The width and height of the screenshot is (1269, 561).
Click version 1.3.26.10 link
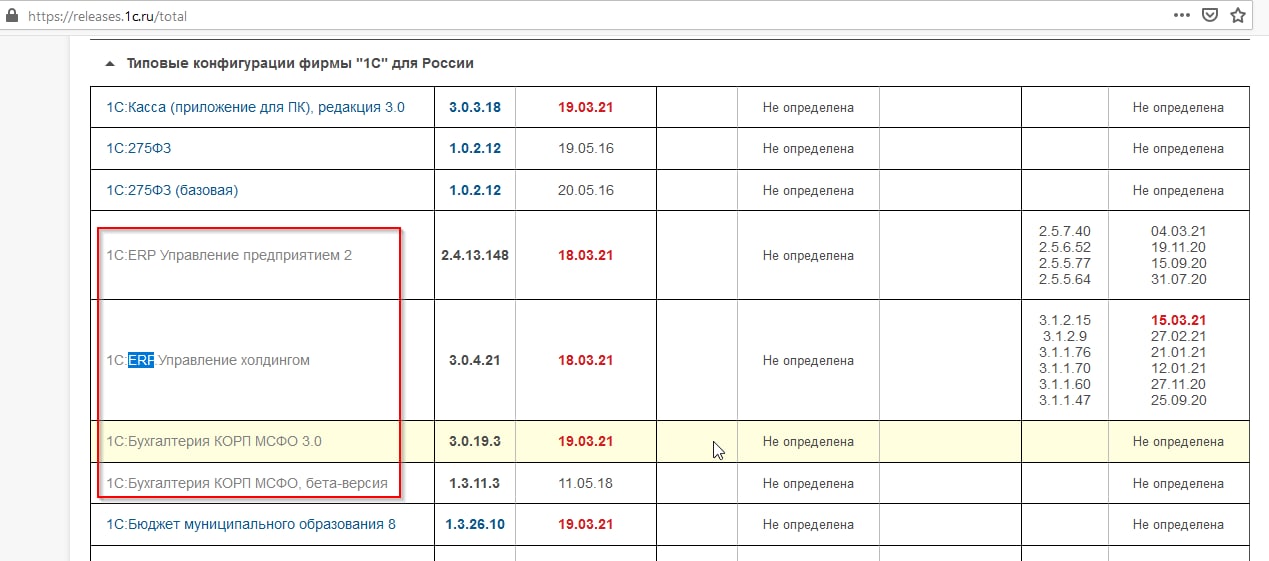pos(475,524)
